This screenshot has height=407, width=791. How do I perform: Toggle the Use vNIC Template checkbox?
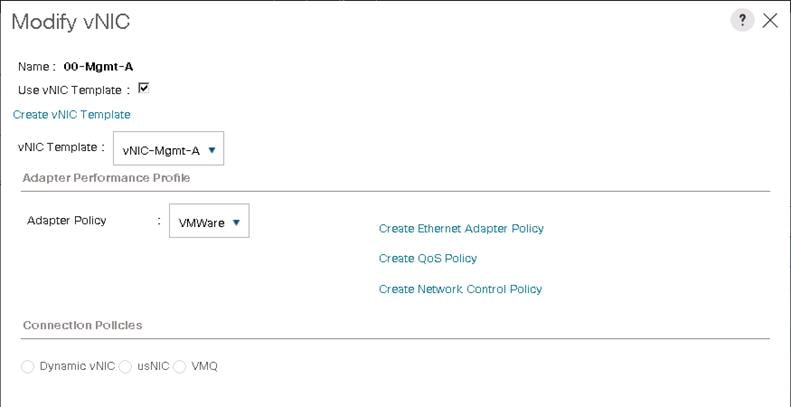coord(143,88)
